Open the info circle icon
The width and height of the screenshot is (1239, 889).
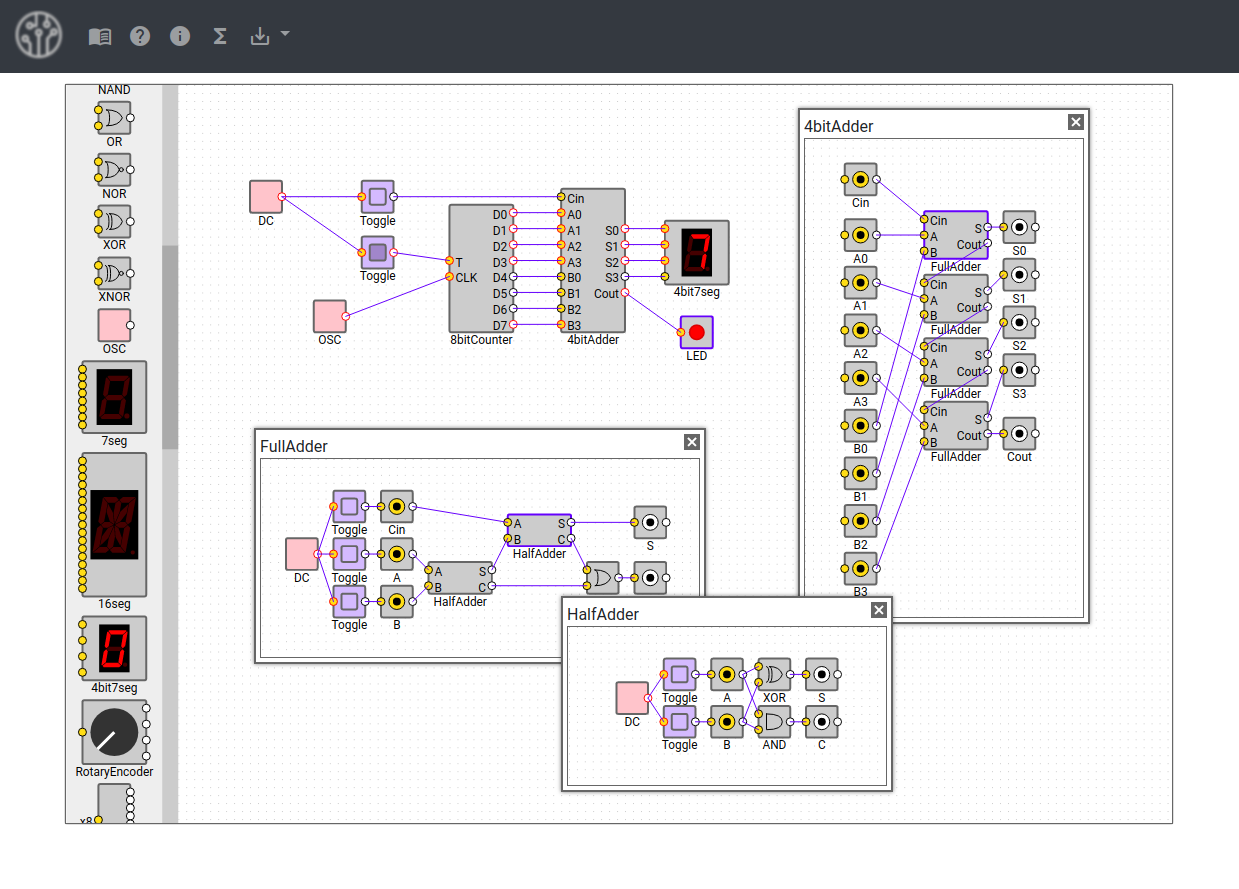(x=180, y=37)
